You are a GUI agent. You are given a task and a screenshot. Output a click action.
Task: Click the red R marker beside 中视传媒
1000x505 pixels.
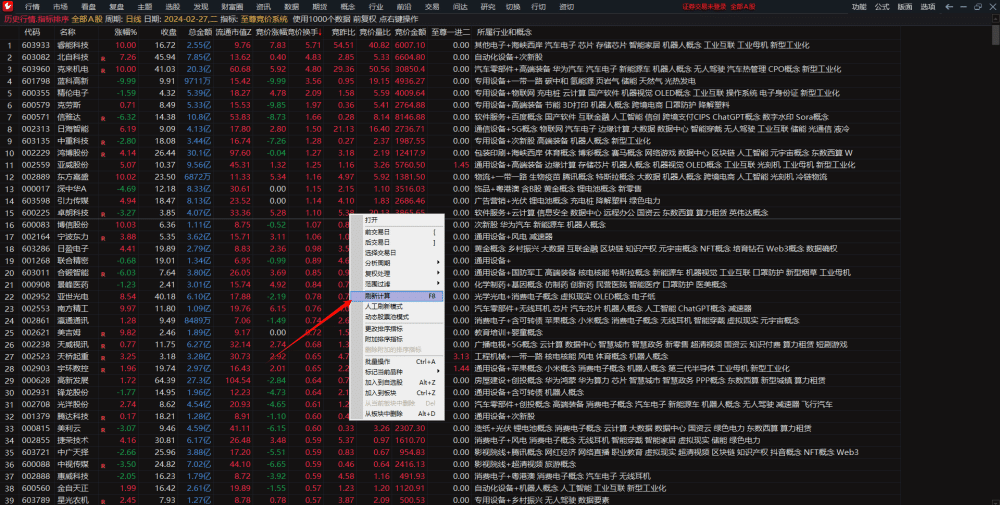103,465
